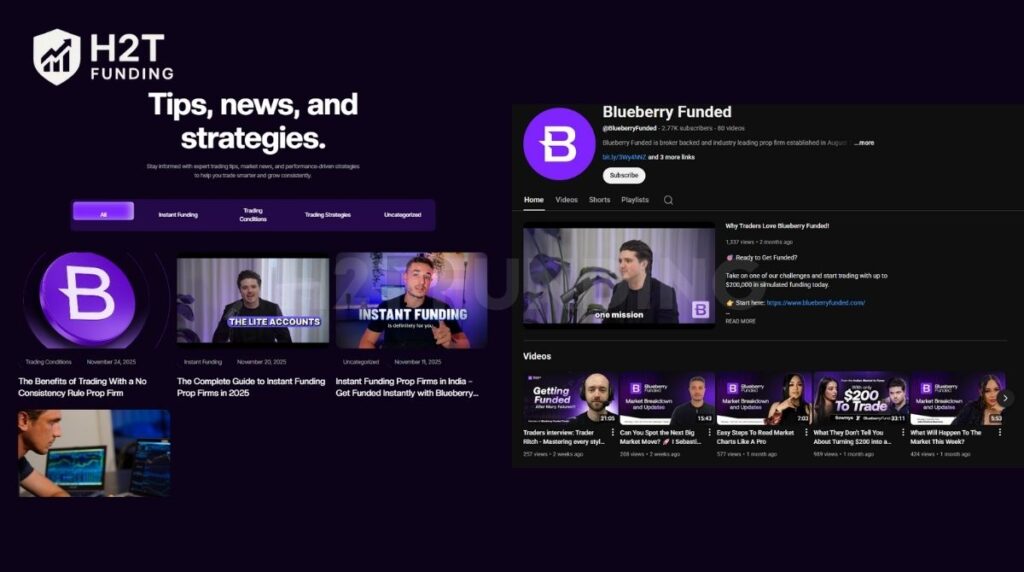Subscribe to Blueberry Funded channel
Screen dimensions: 1024x572
(x=624, y=175)
